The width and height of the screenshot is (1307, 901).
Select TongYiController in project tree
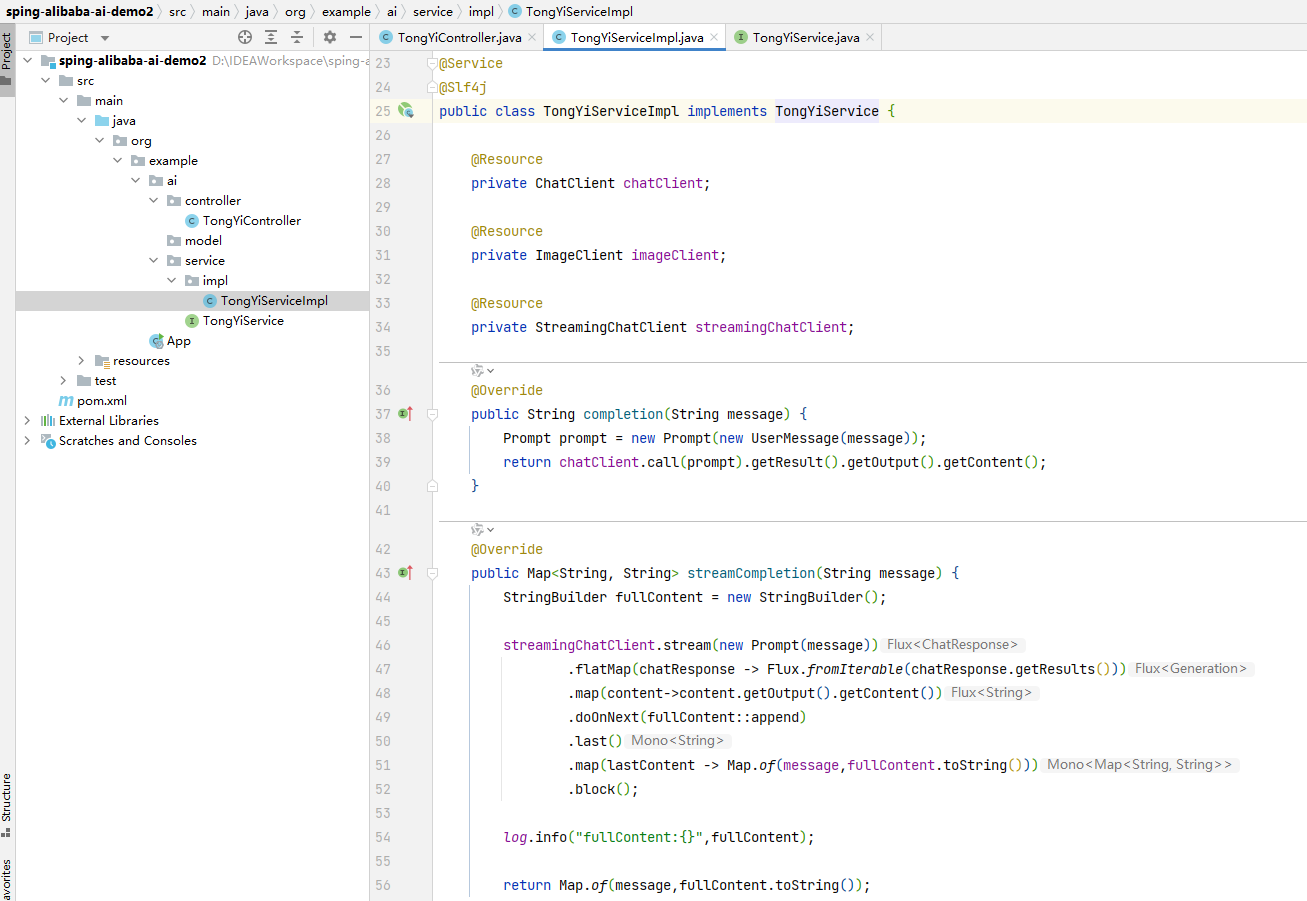(252, 220)
